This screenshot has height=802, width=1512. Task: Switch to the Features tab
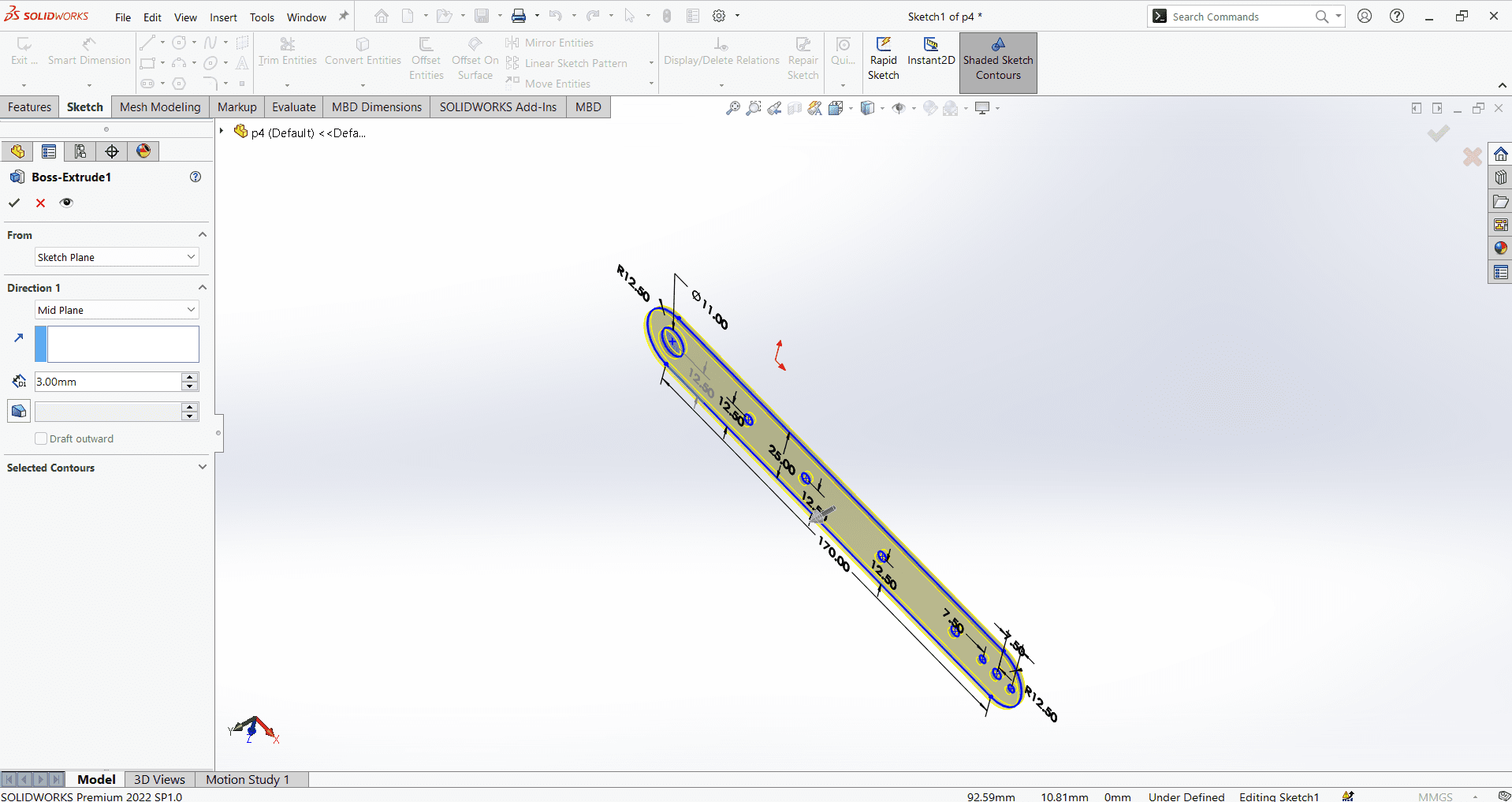coord(30,107)
